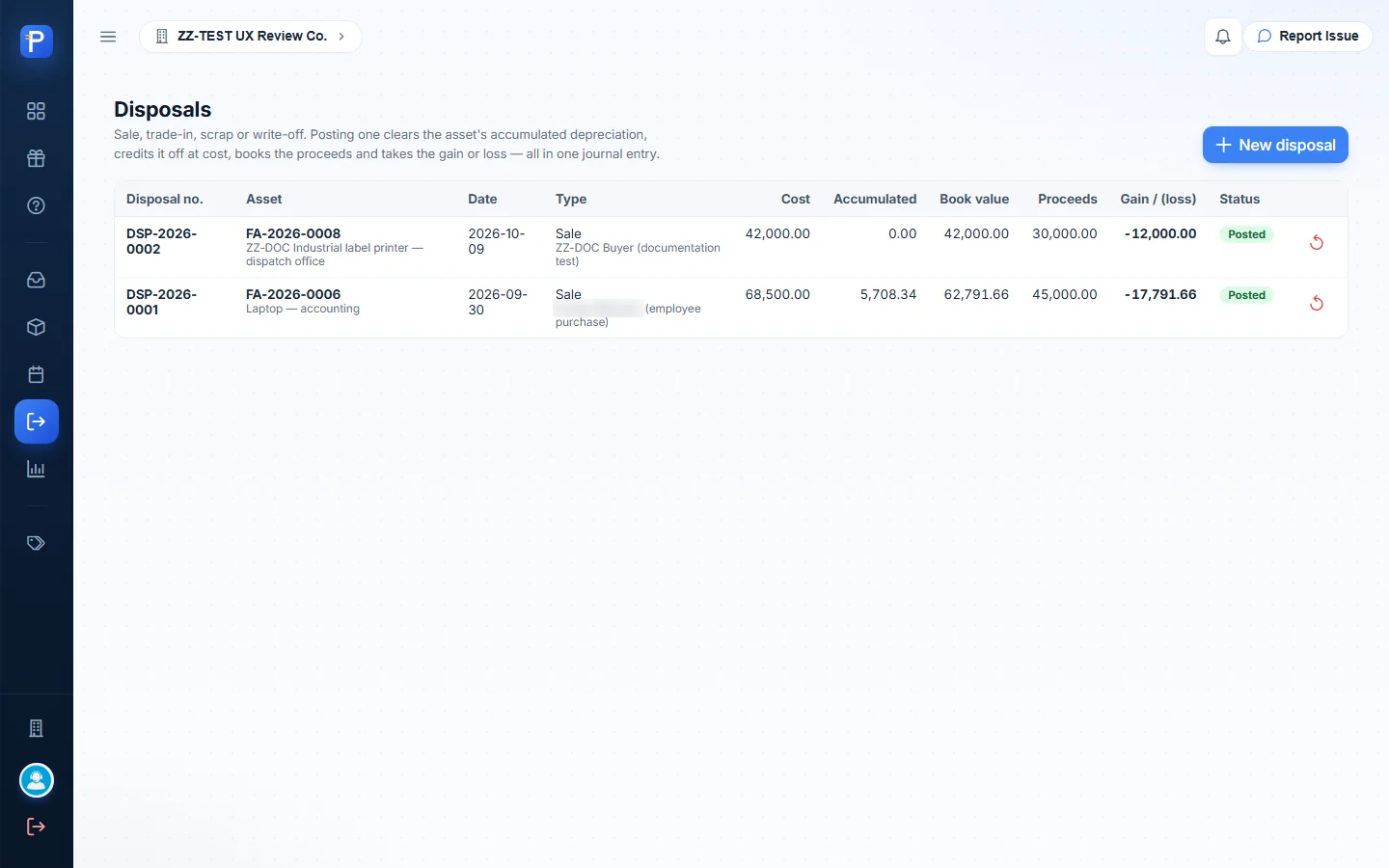1389x868 pixels.
Task: Click the 62,791.66 book value
Action: 976,294
